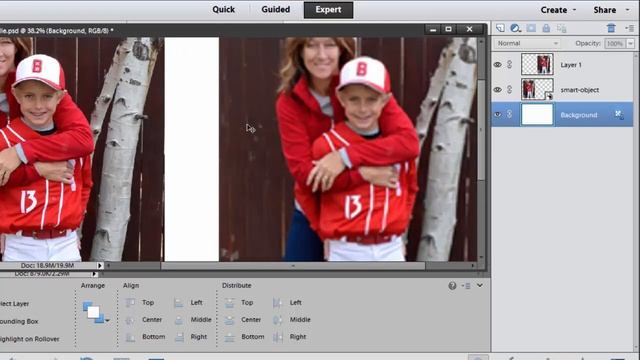
Task: Distribute layers by horizontal Middle
Action: click(292, 320)
